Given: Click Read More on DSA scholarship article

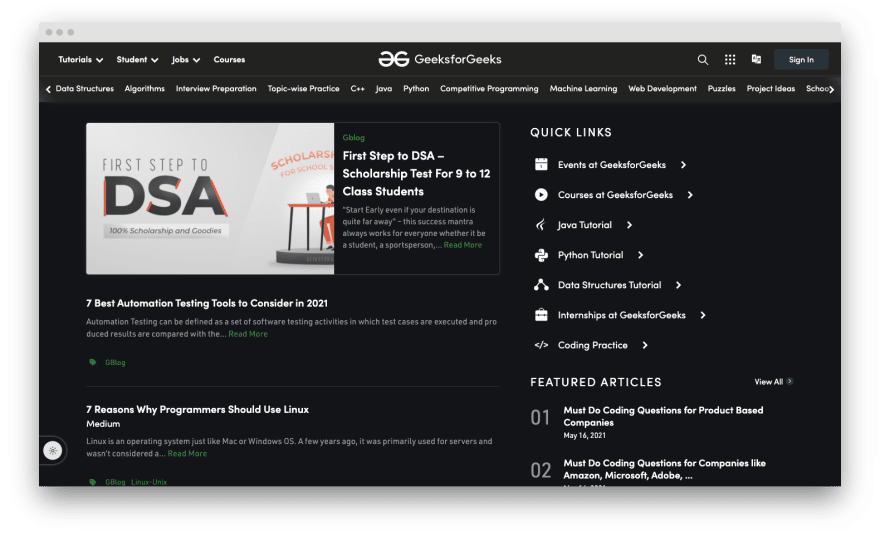Looking at the screenshot, I should (x=462, y=245).
